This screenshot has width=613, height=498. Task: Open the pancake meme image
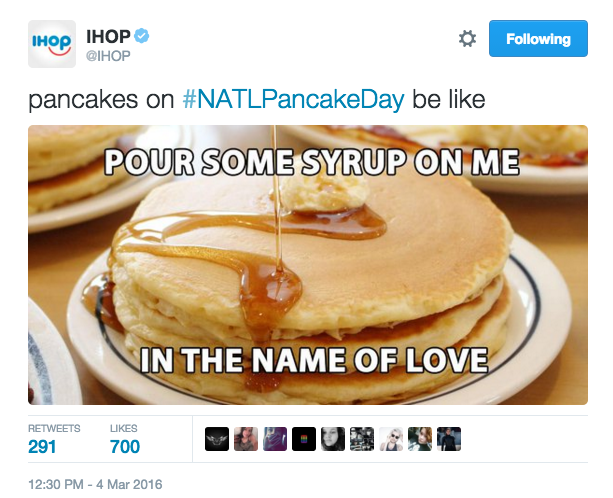307,265
